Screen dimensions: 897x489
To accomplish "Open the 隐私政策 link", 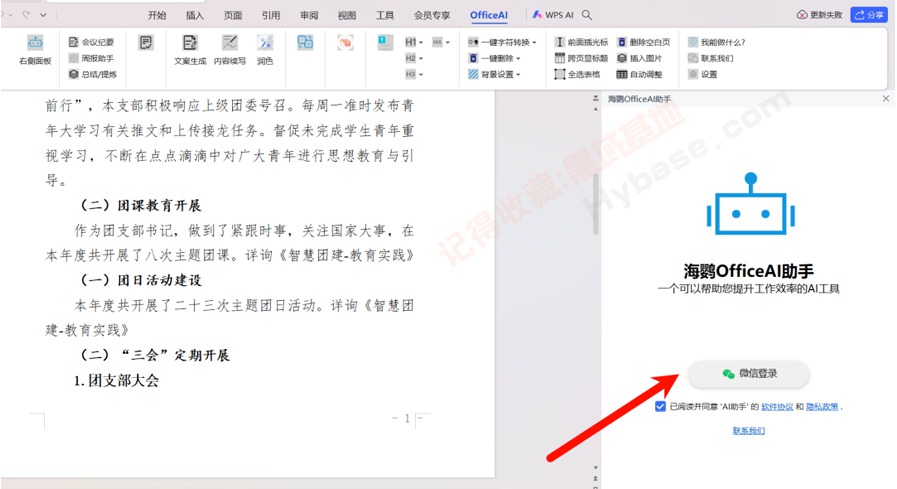I will [x=822, y=407].
